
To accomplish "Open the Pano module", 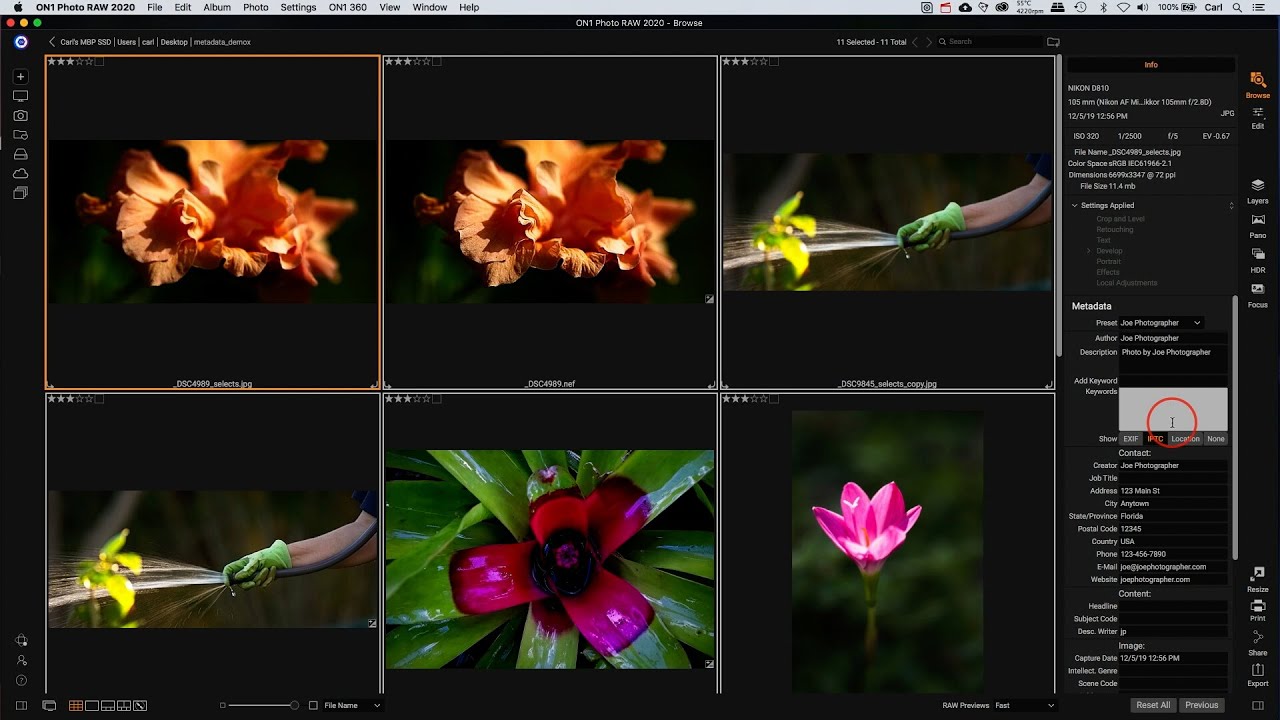I will click(1258, 225).
